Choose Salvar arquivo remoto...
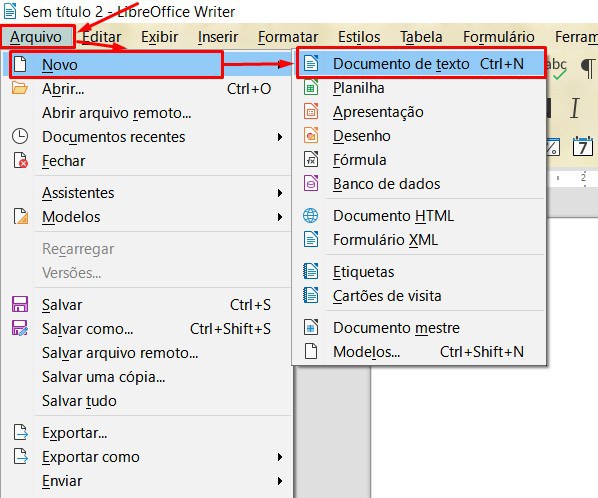 [x=147, y=353]
